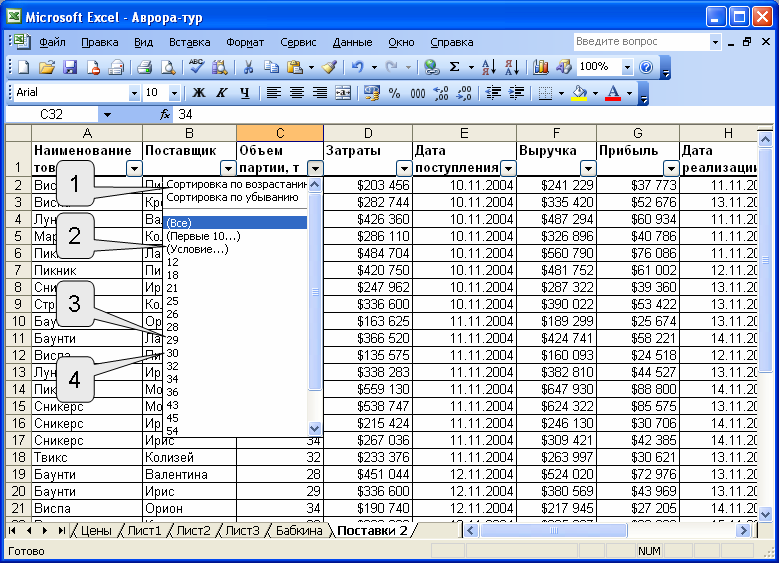Open autofilter arrow for Прибыль column
779x563 pixels.
click(x=671, y=168)
